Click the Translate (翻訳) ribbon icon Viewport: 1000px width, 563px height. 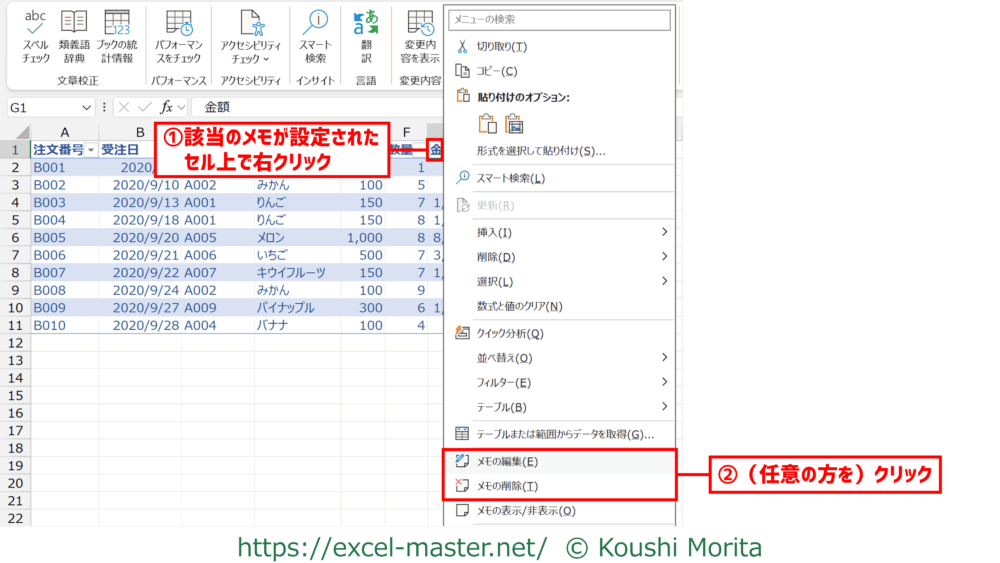366,36
